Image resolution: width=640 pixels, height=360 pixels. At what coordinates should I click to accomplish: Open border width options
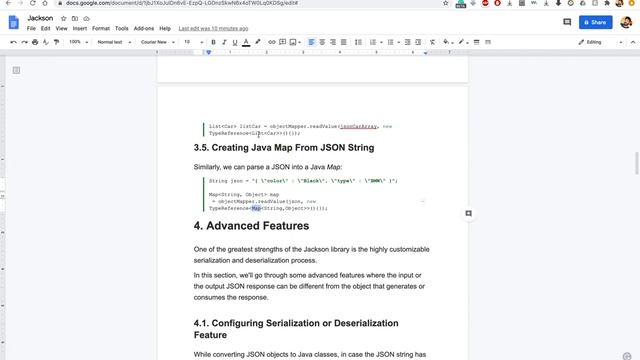click(x=476, y=42)
